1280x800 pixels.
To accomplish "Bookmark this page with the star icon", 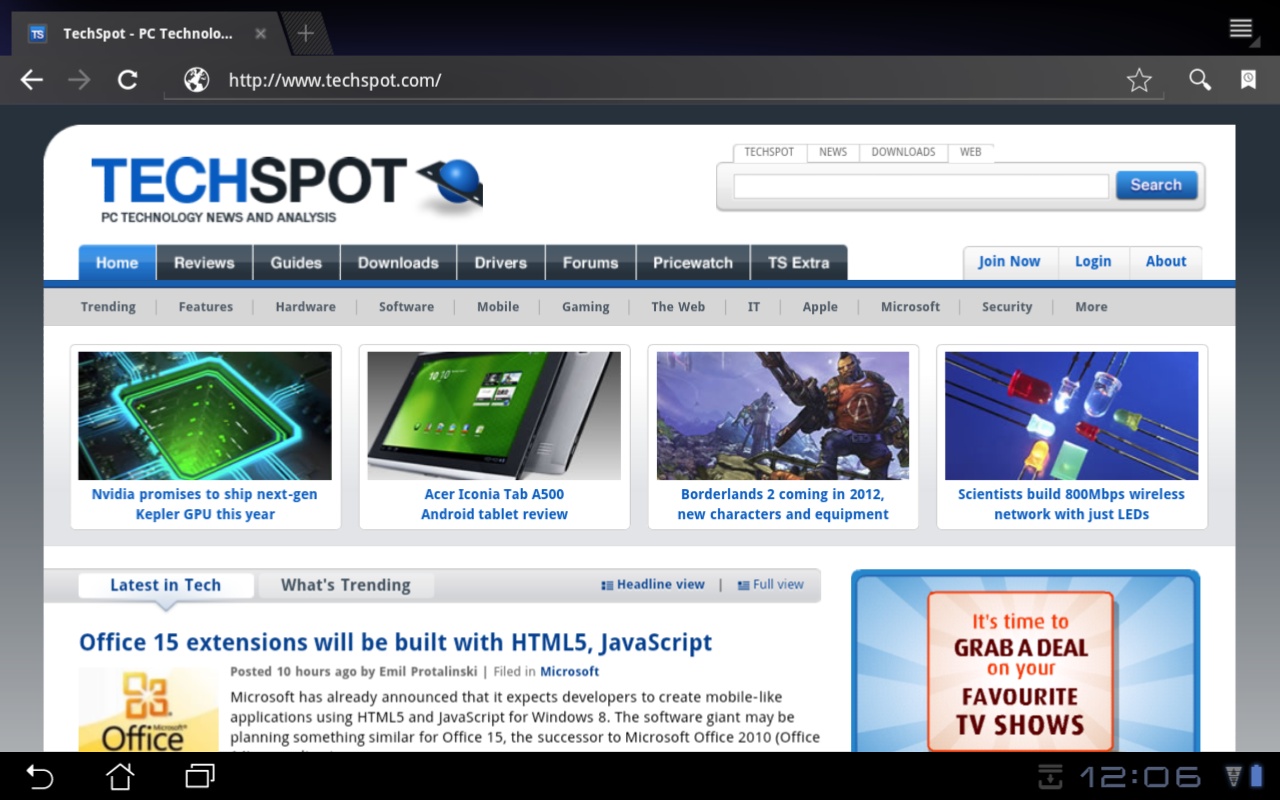I will (x=1139, y=80).
